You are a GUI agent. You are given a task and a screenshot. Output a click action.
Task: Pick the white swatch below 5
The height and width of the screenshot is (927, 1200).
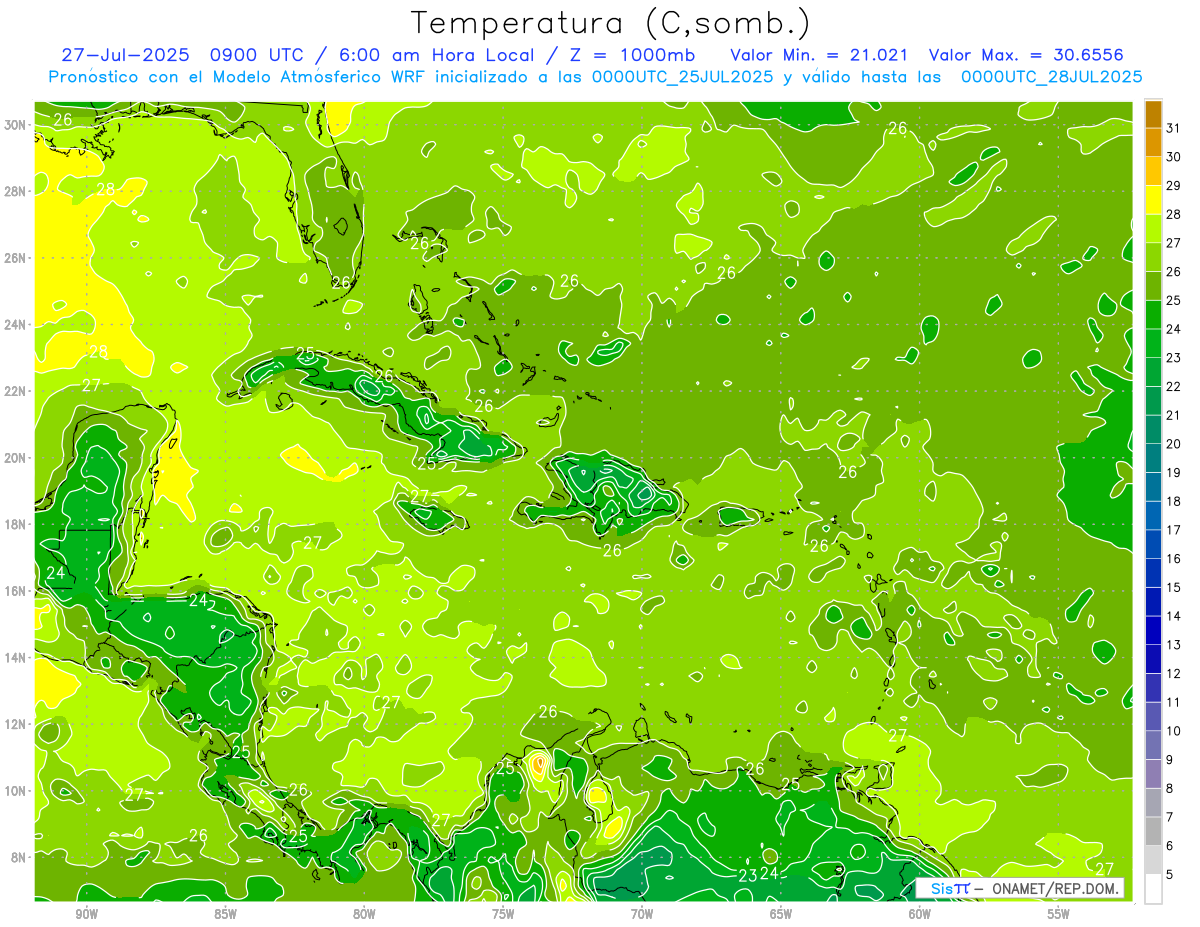coord(1153,889)
